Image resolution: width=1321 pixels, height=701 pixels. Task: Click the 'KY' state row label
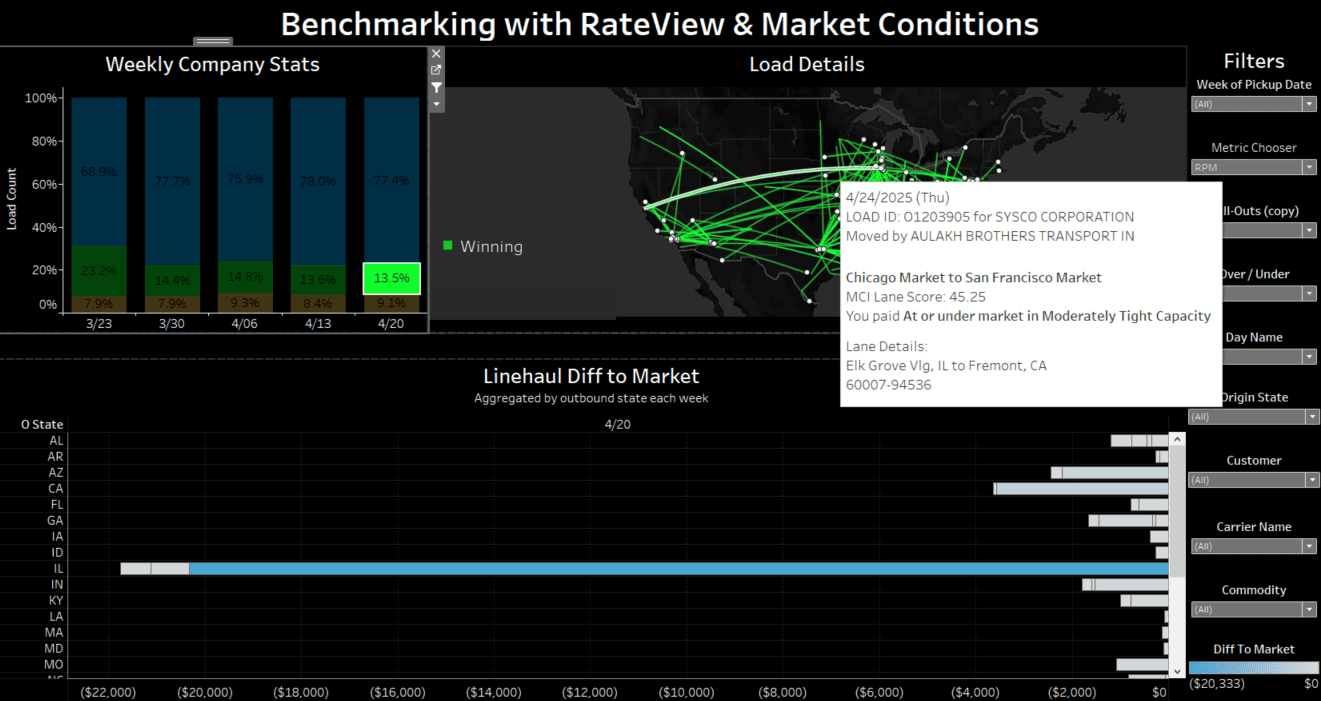(56, 600)
